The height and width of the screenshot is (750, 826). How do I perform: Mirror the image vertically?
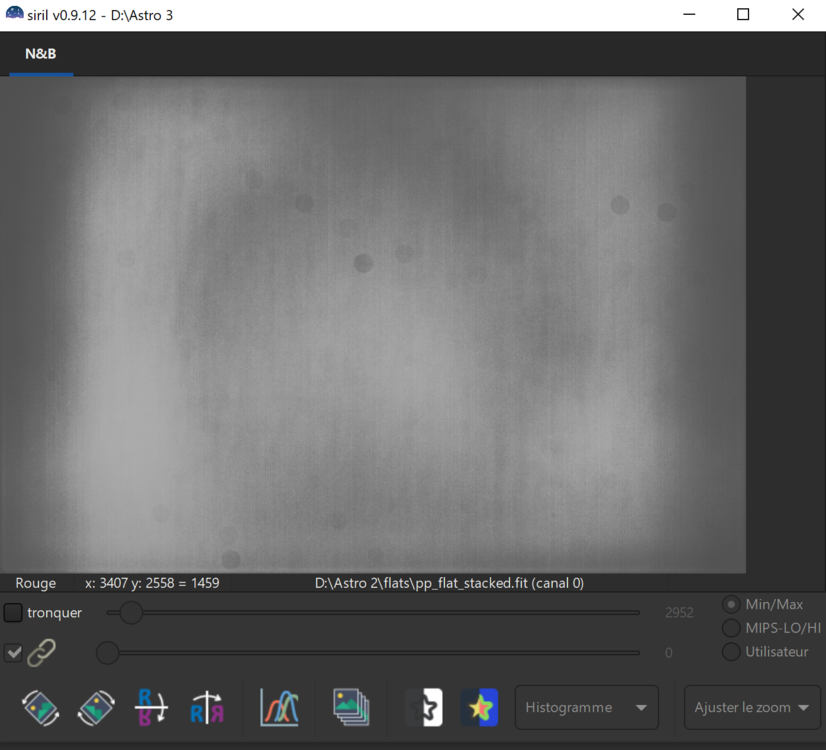[x=150, y=707]
